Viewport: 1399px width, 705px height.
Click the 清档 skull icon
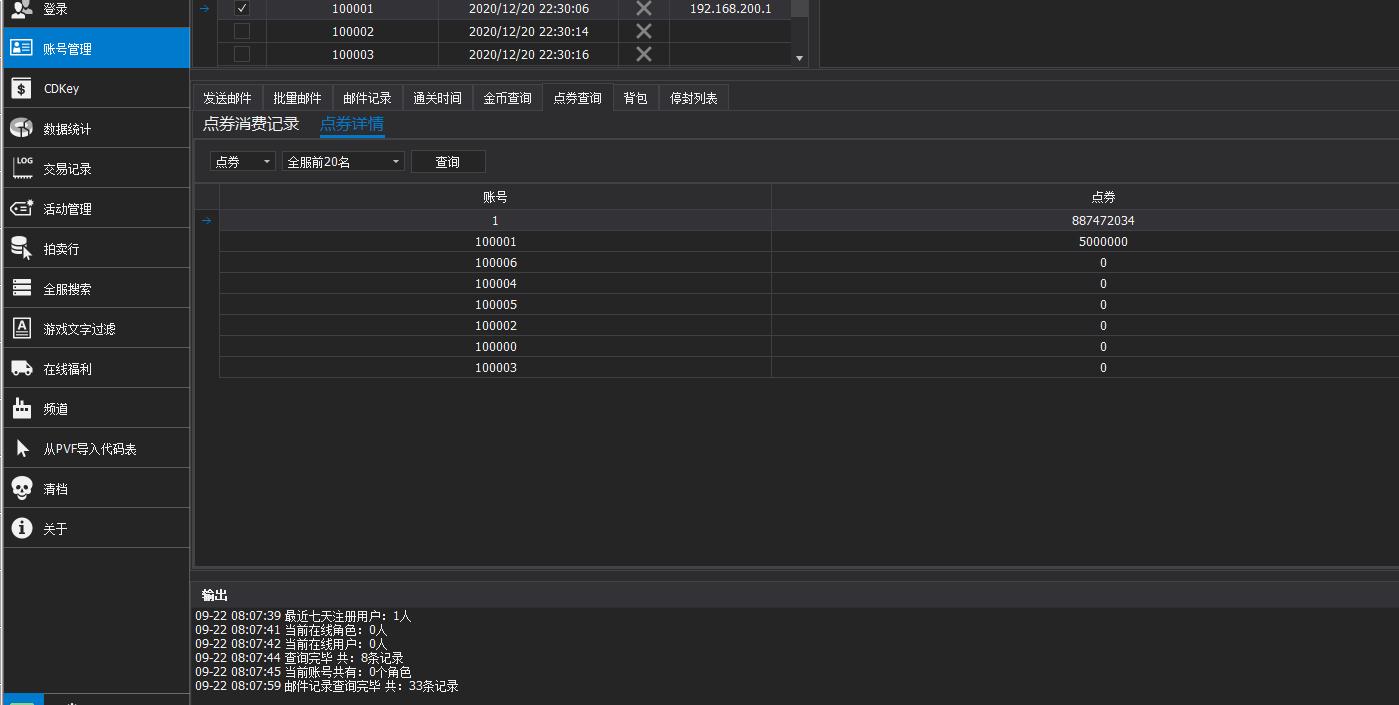point(22,489)
